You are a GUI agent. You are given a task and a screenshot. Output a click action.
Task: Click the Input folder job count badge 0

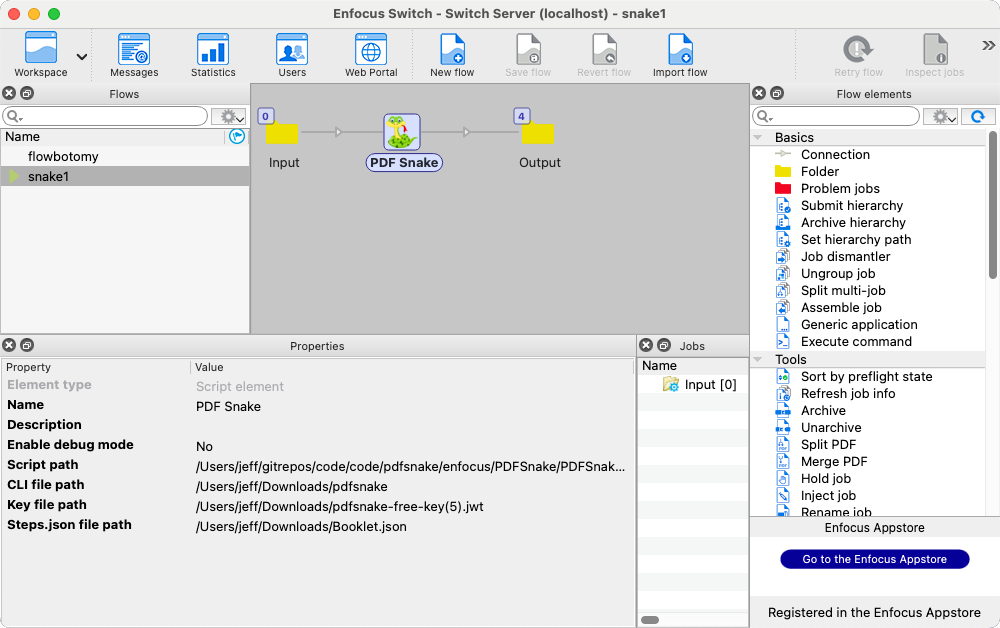(266, 116)
